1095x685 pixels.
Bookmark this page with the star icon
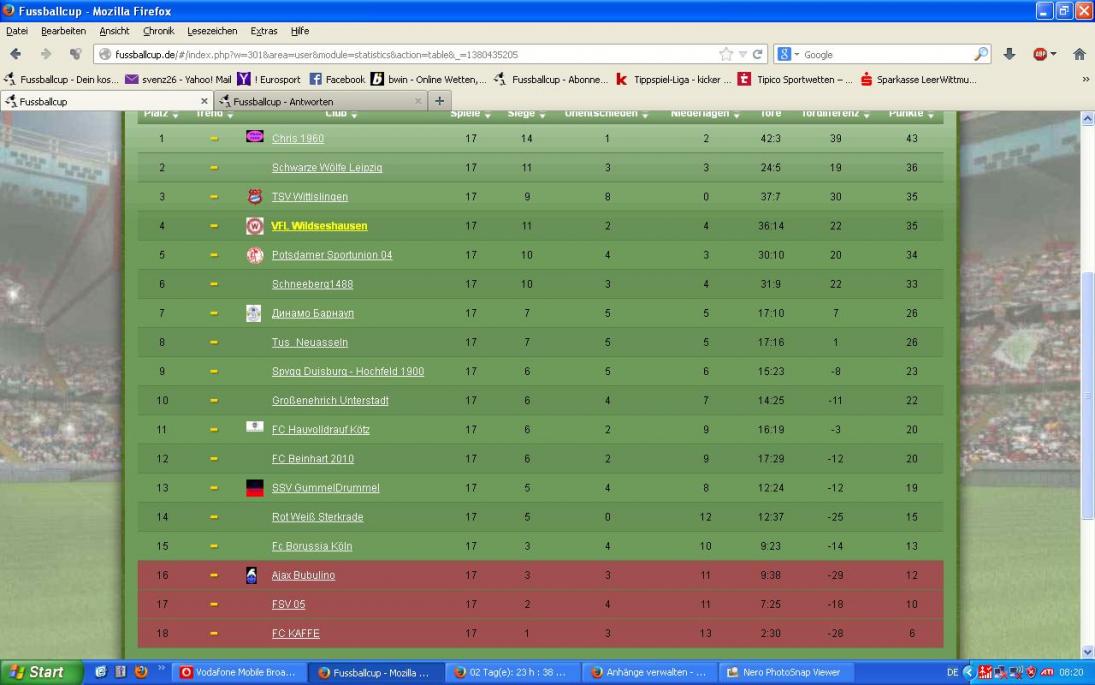(727, 54)
